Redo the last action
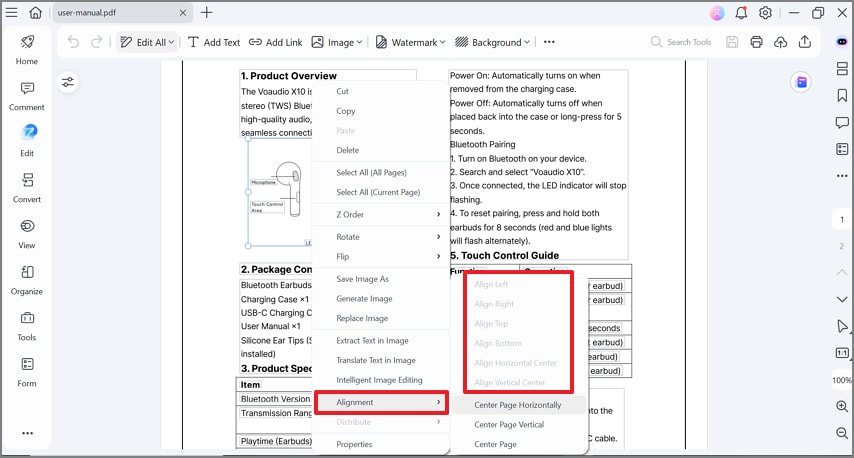854x458 pixels. coord(96,42)
